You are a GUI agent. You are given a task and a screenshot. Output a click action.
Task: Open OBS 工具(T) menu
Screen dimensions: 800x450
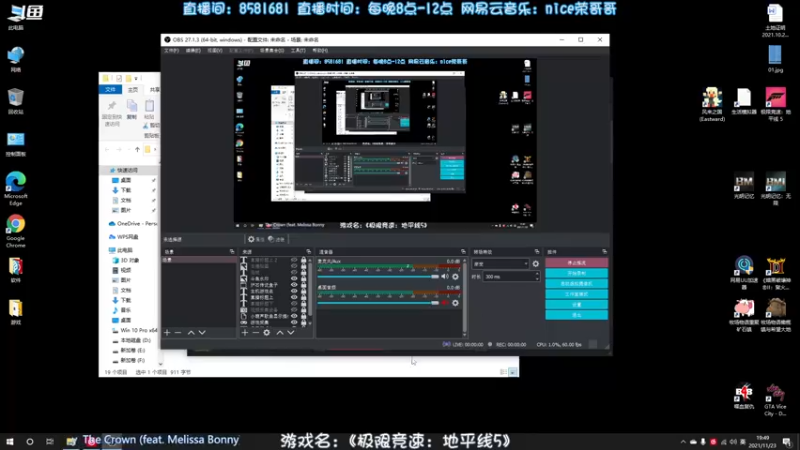298,51
